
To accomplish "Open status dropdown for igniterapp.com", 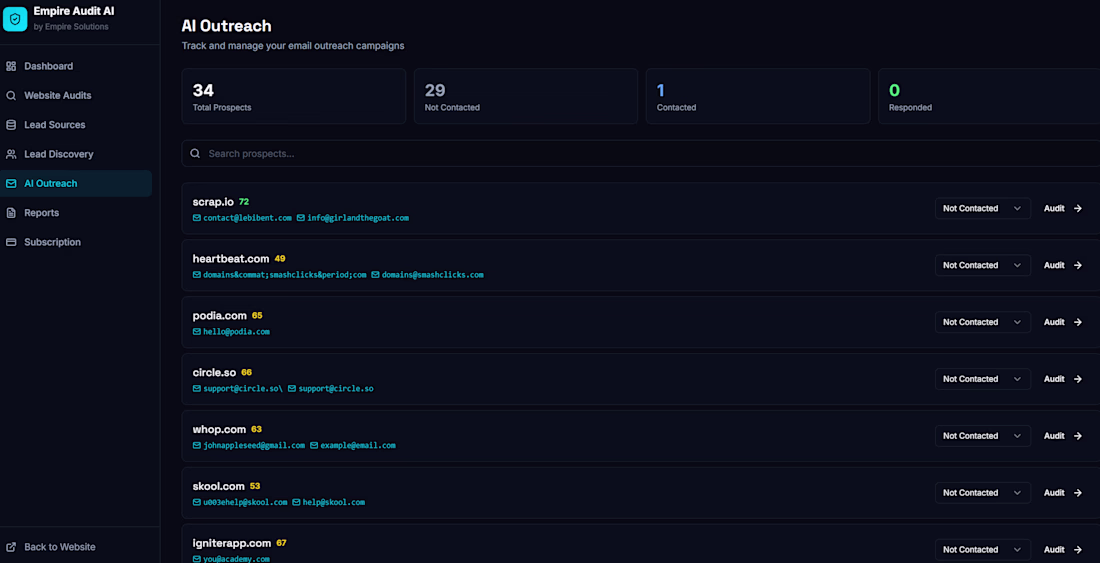I will (982, 549).
